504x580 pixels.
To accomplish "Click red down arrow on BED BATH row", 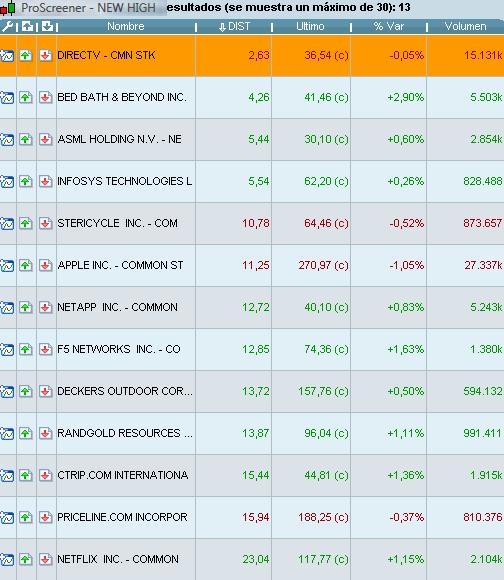I will [45, 98].
